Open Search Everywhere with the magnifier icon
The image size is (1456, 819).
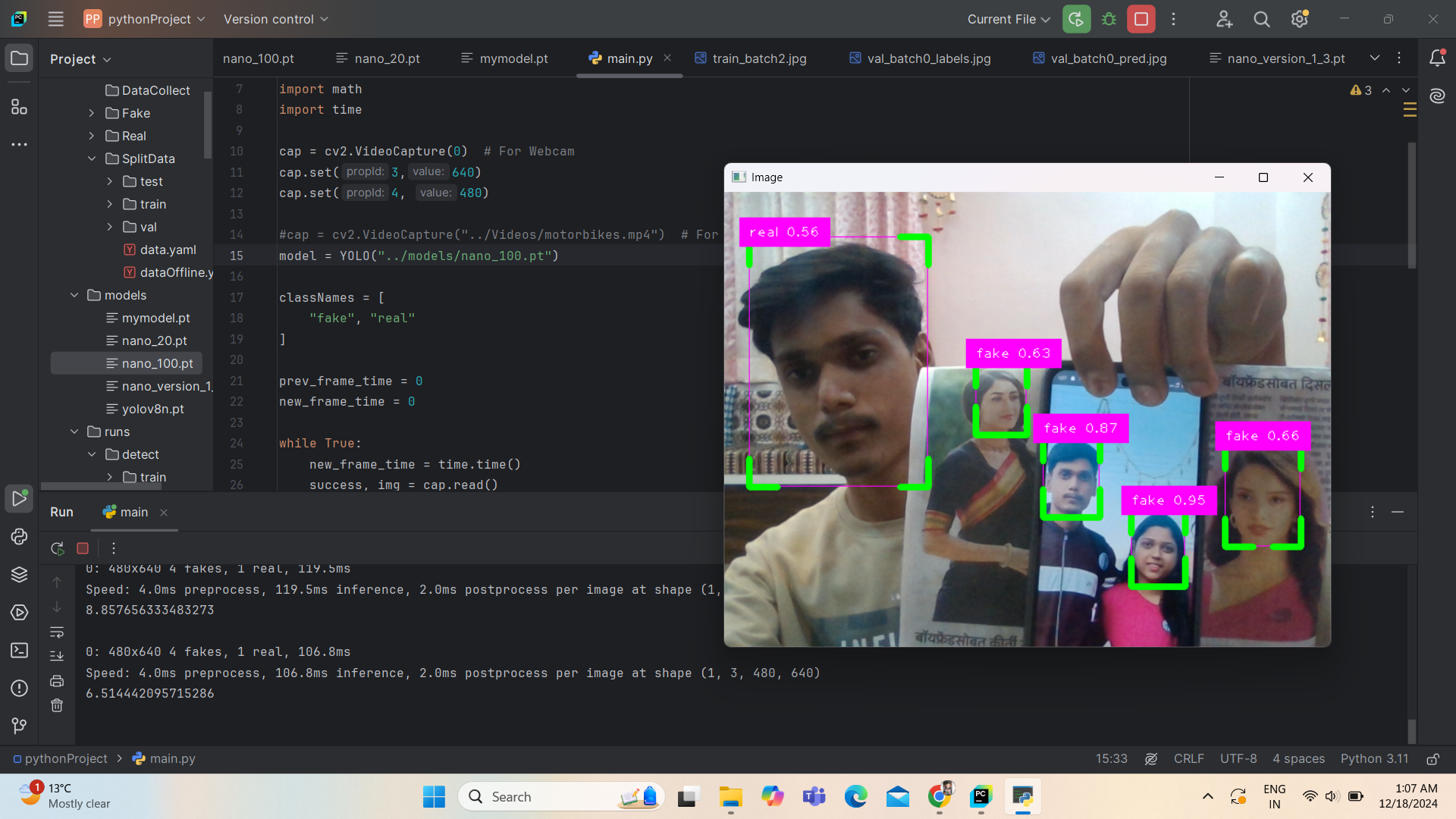[x=1261, y=19]
